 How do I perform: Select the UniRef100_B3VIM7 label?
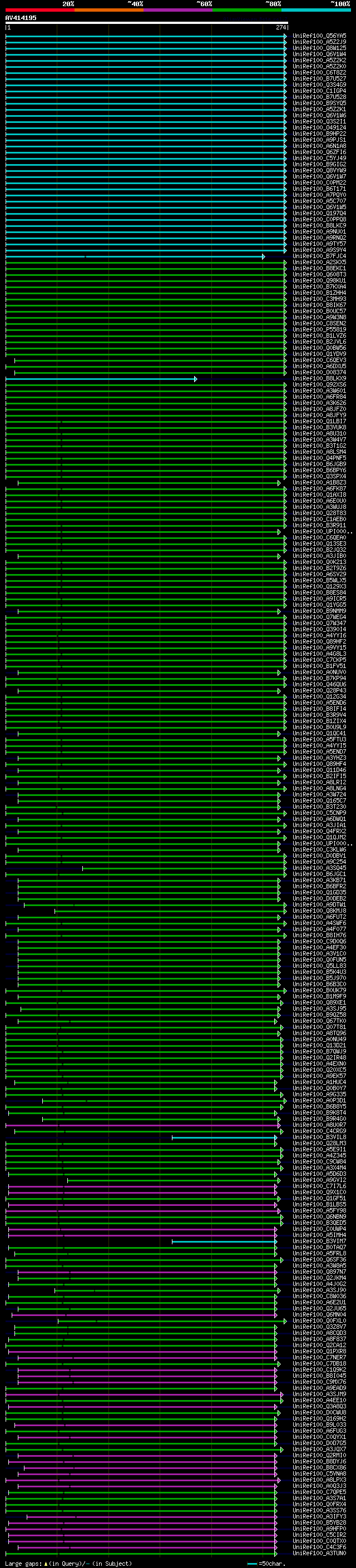[319, 1241]
